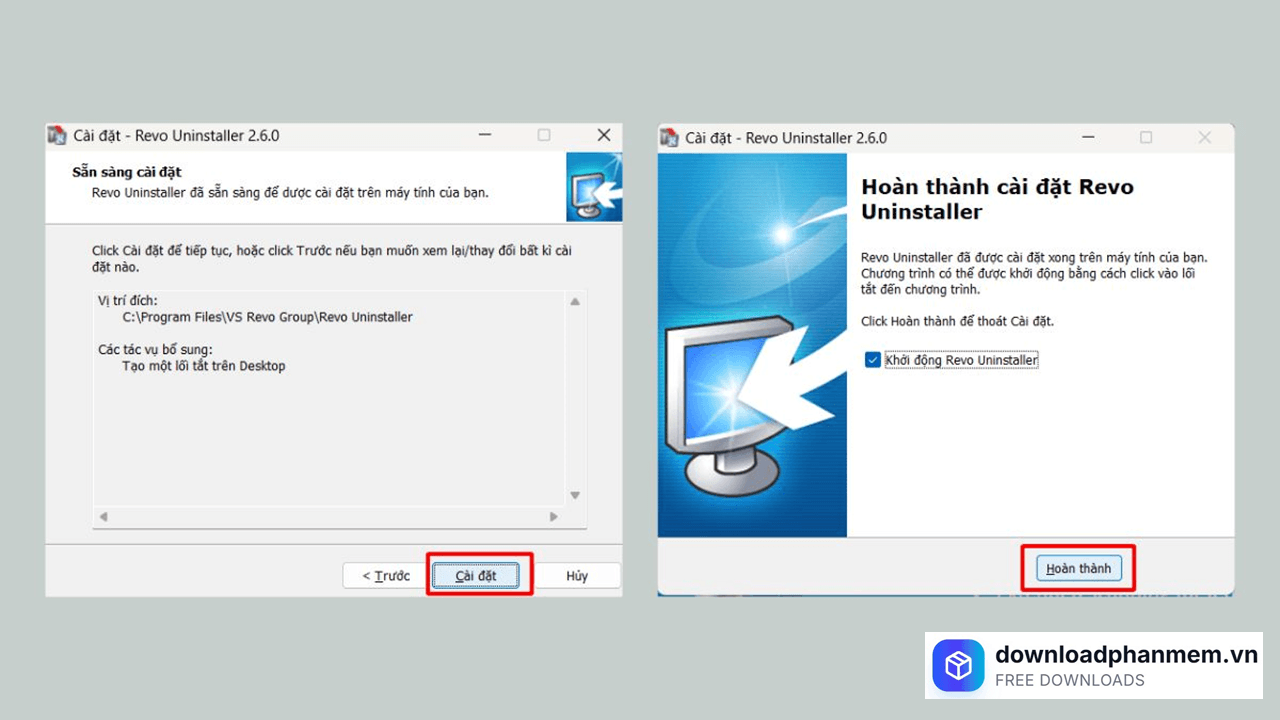Click the line "Tạo một lối tắt trên Desktop"
1280x720 pixels.
click(204, 366)
